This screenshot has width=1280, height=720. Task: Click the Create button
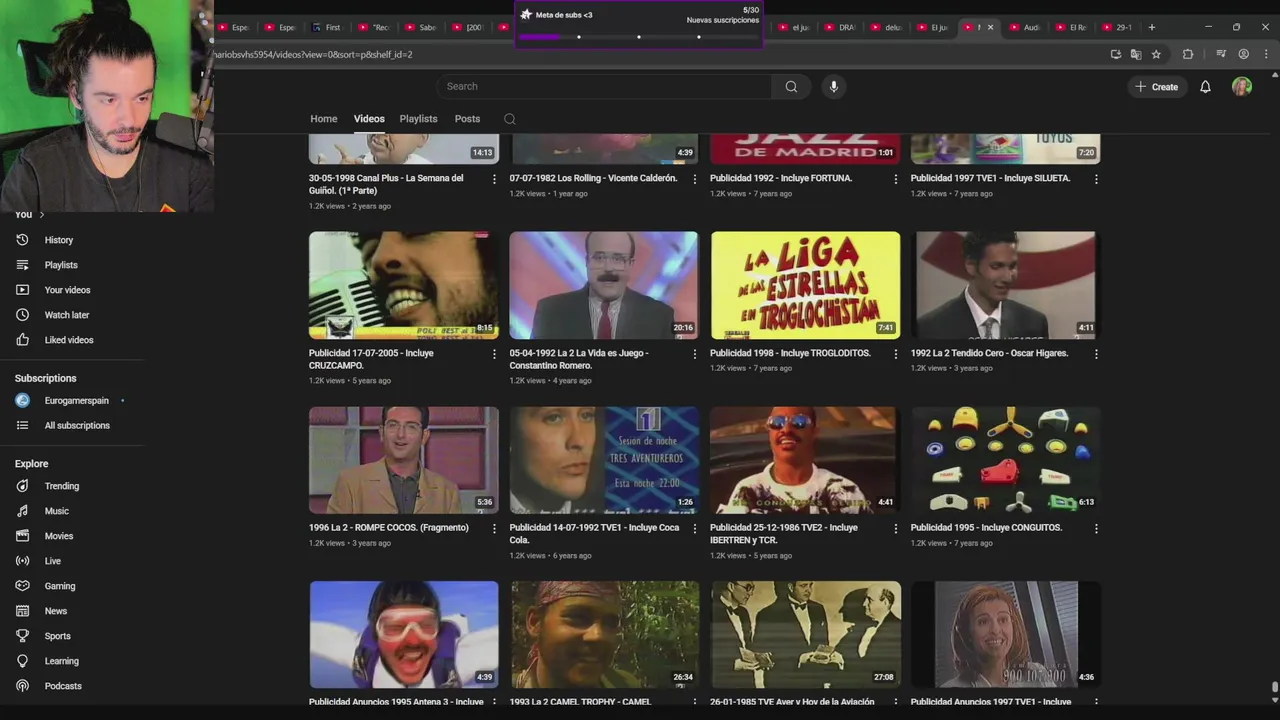coord(1157,87)
